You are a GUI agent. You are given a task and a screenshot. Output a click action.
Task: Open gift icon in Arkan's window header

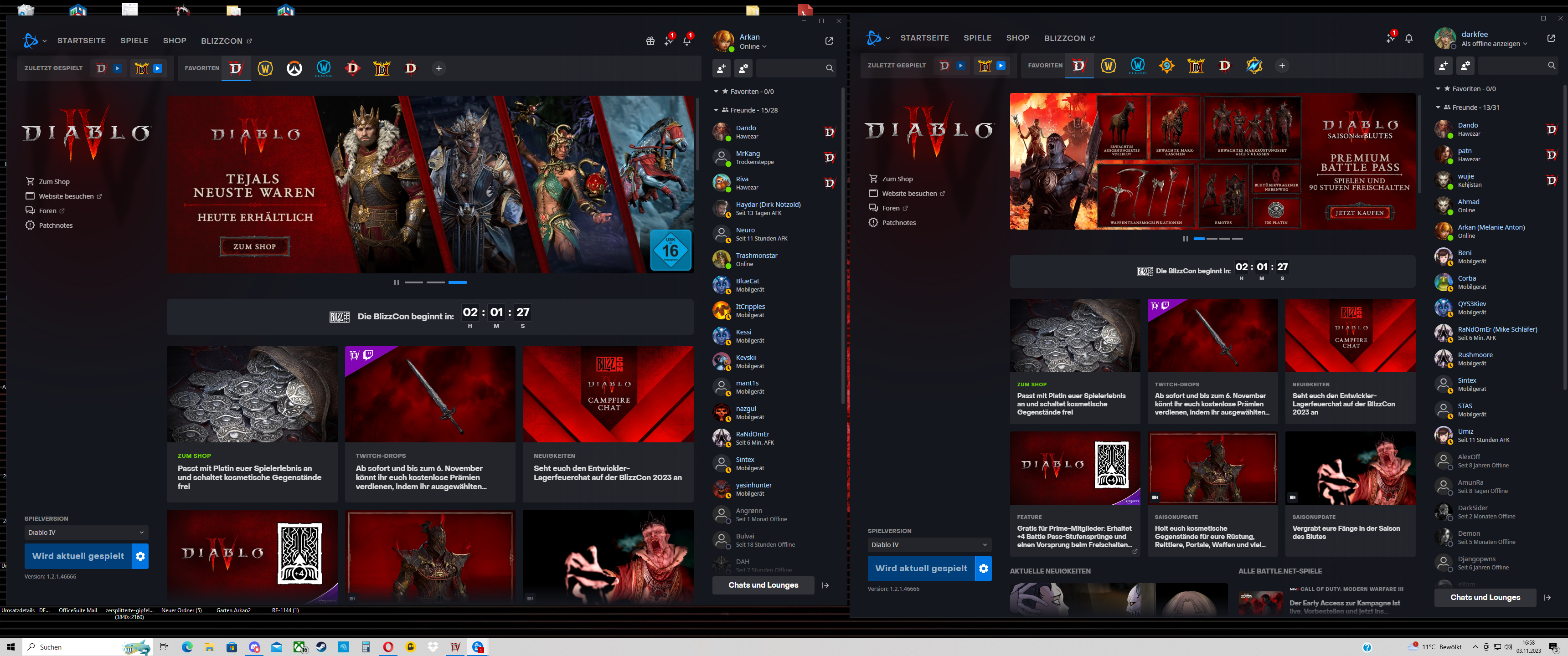pyautogui.click(x=650, y=41)
